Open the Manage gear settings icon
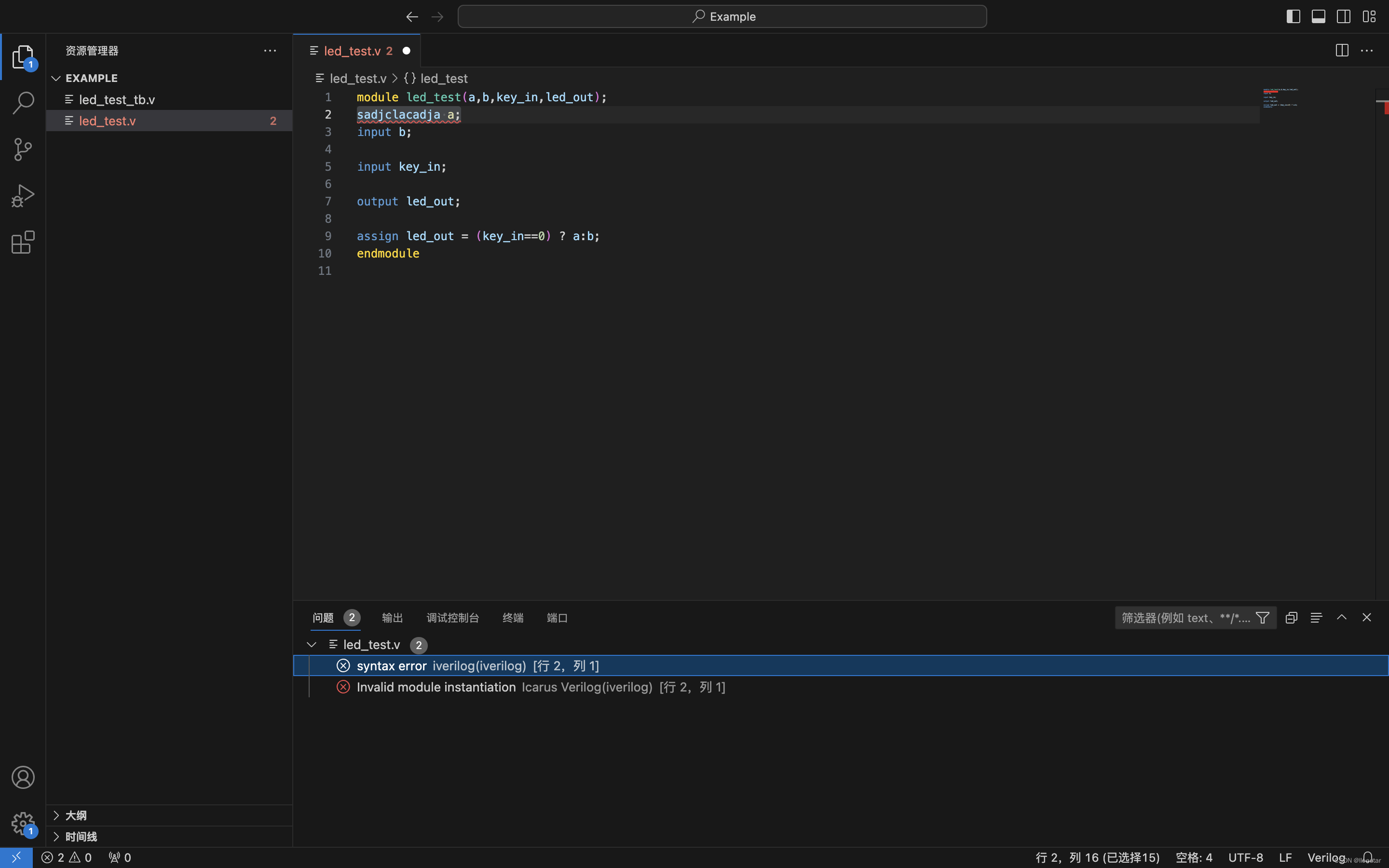The image size is (1389, 868). point(23,824)
